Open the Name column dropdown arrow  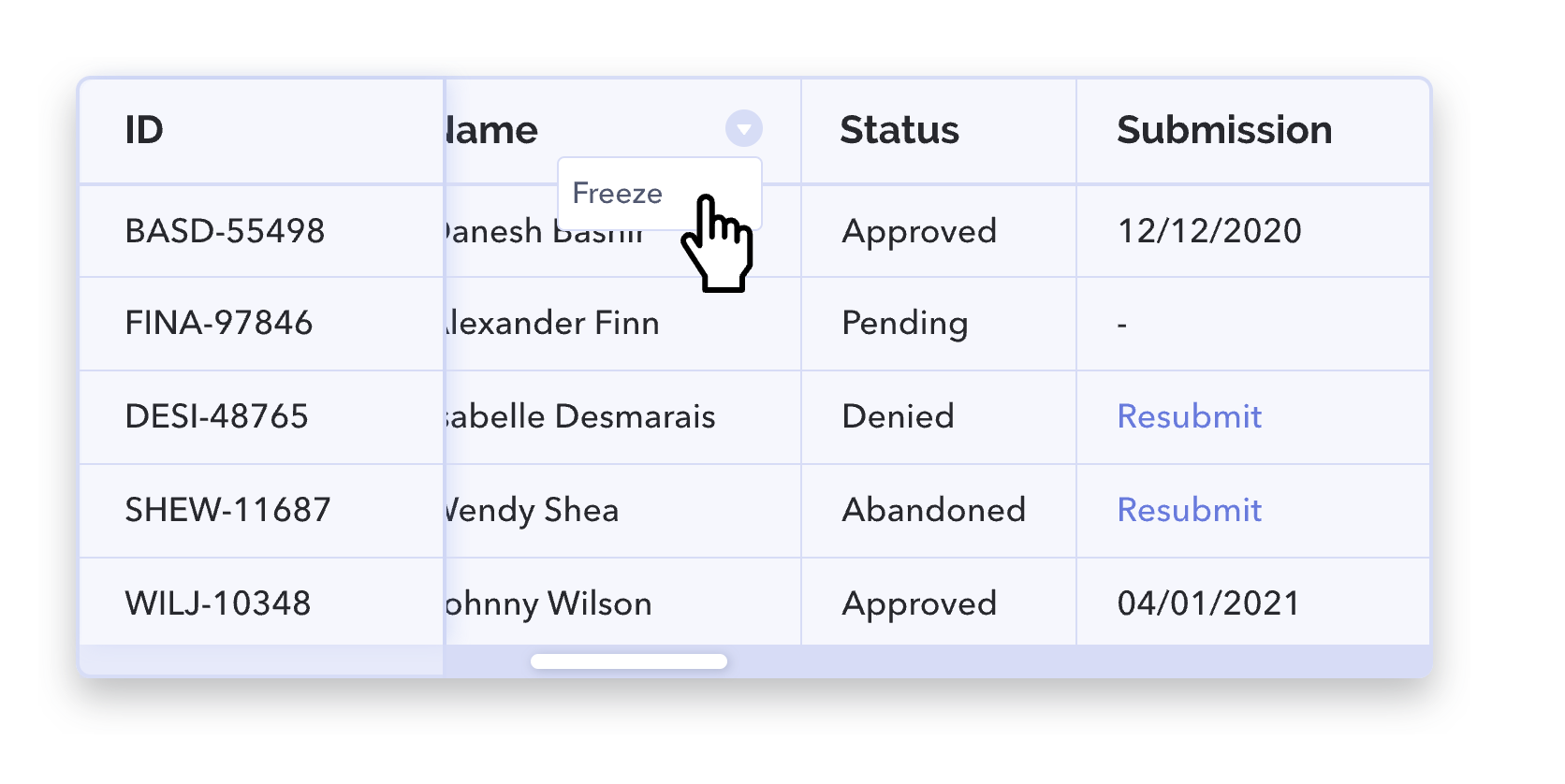click(x=744, y=129)
